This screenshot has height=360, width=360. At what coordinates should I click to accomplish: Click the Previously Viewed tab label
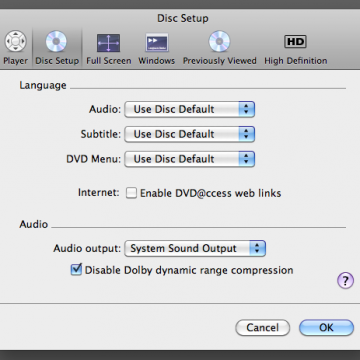click(220, 61)
